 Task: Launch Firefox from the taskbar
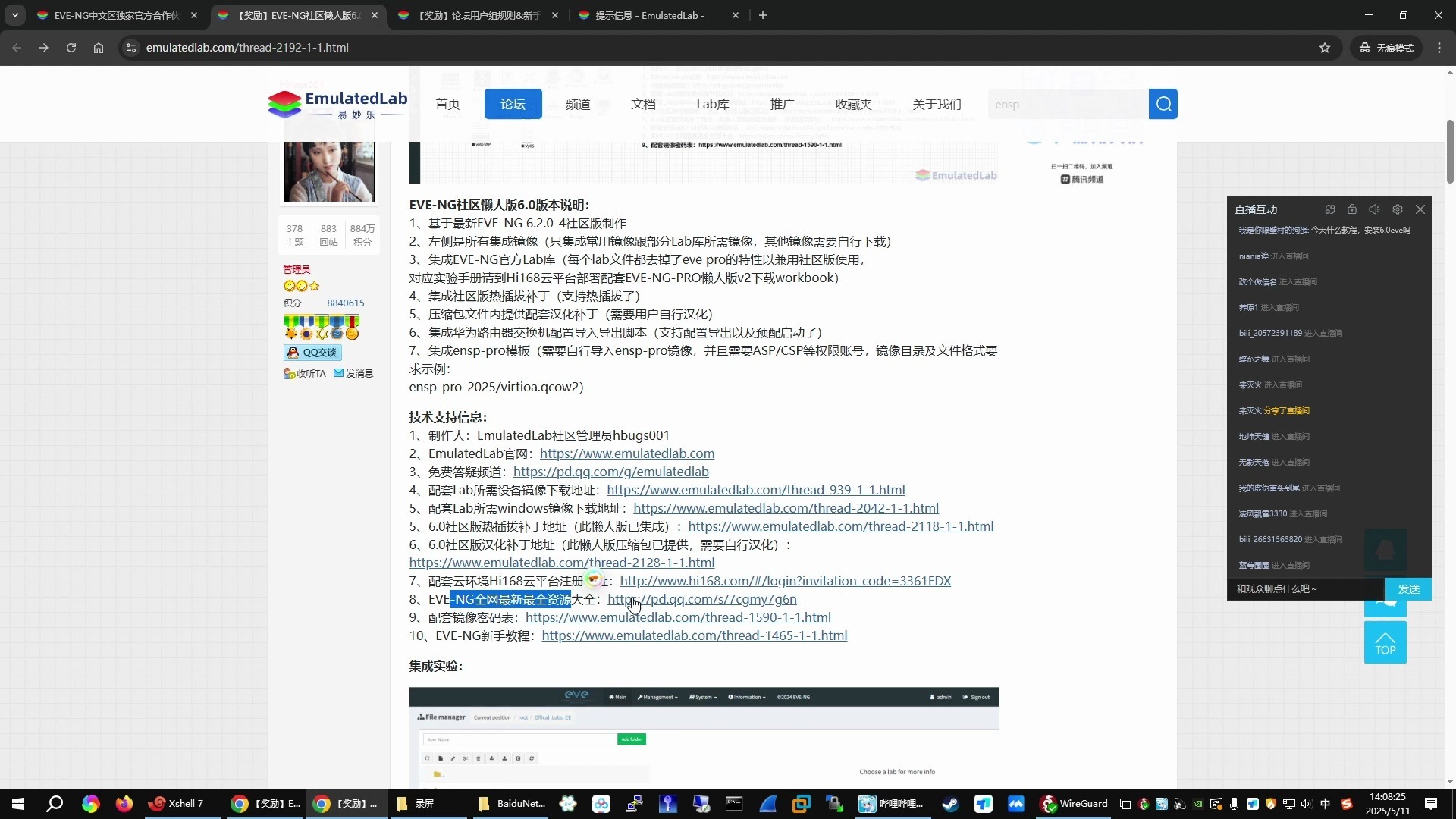[124, 804]
